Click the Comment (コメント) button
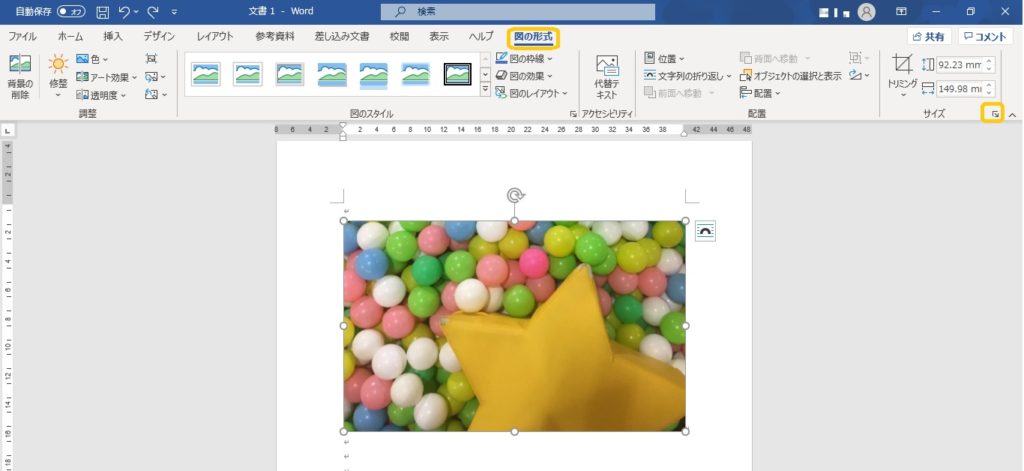Screen dimensions: 1024x471 [x=984, y=36]
